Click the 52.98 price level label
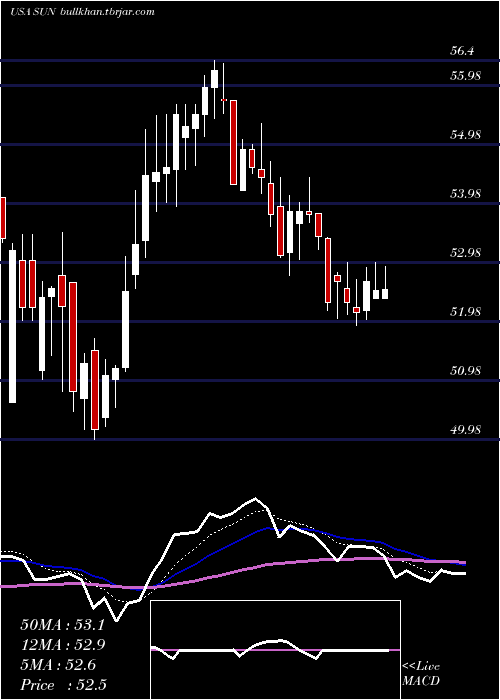The width and height of the screenshot is (500, 700). (465, 252)
